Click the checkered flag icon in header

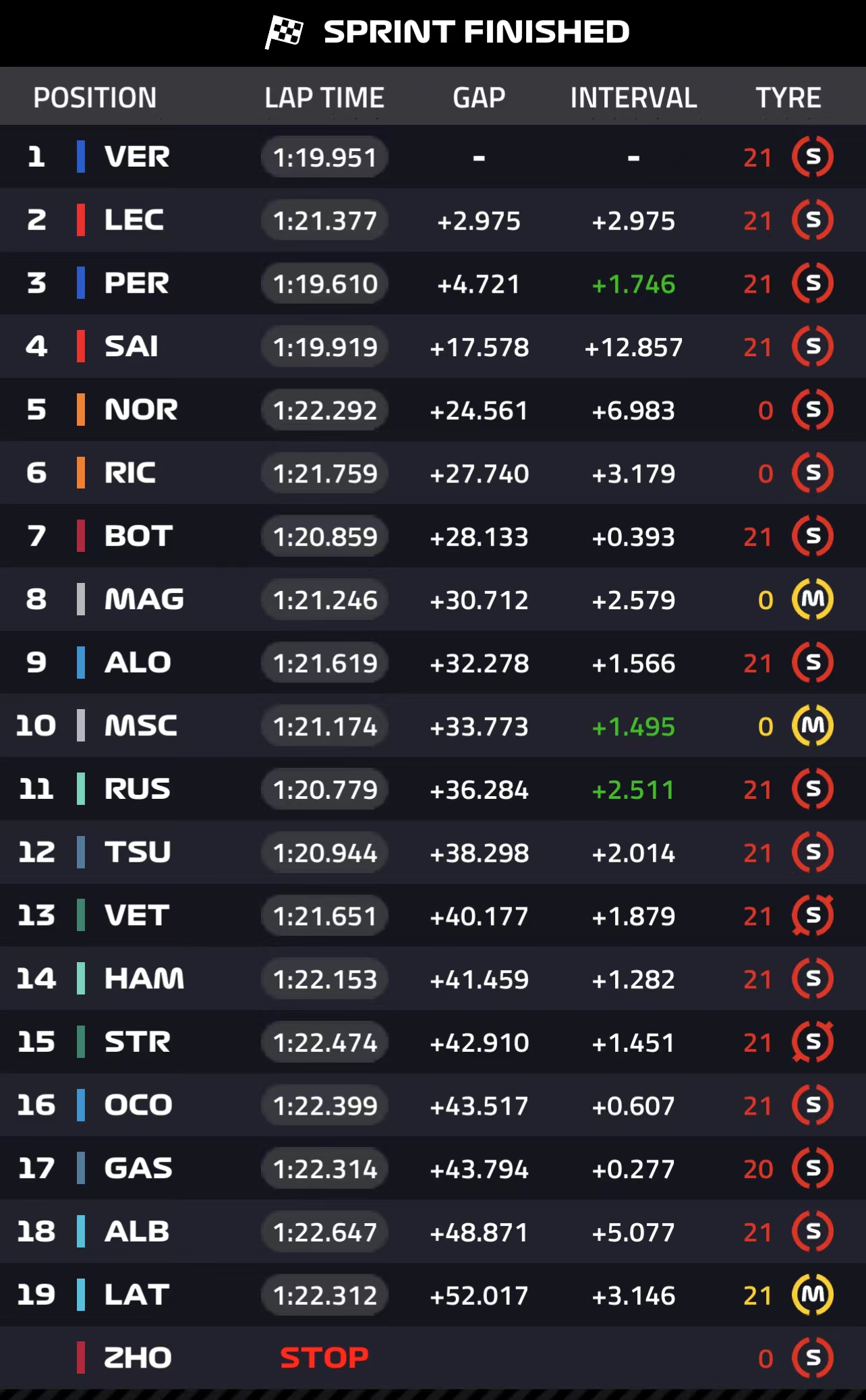[x=284, y=31]
